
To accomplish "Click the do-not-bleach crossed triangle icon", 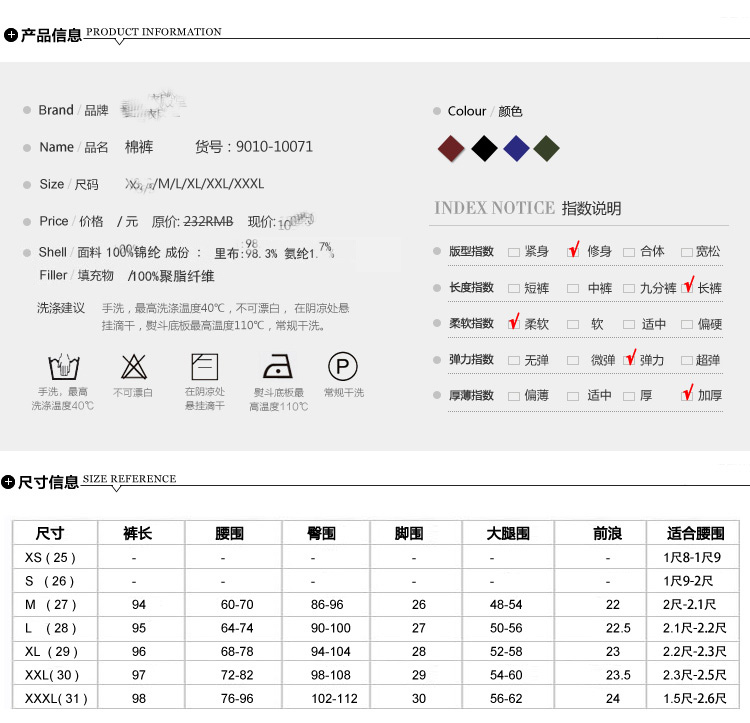I will point(134,367).
